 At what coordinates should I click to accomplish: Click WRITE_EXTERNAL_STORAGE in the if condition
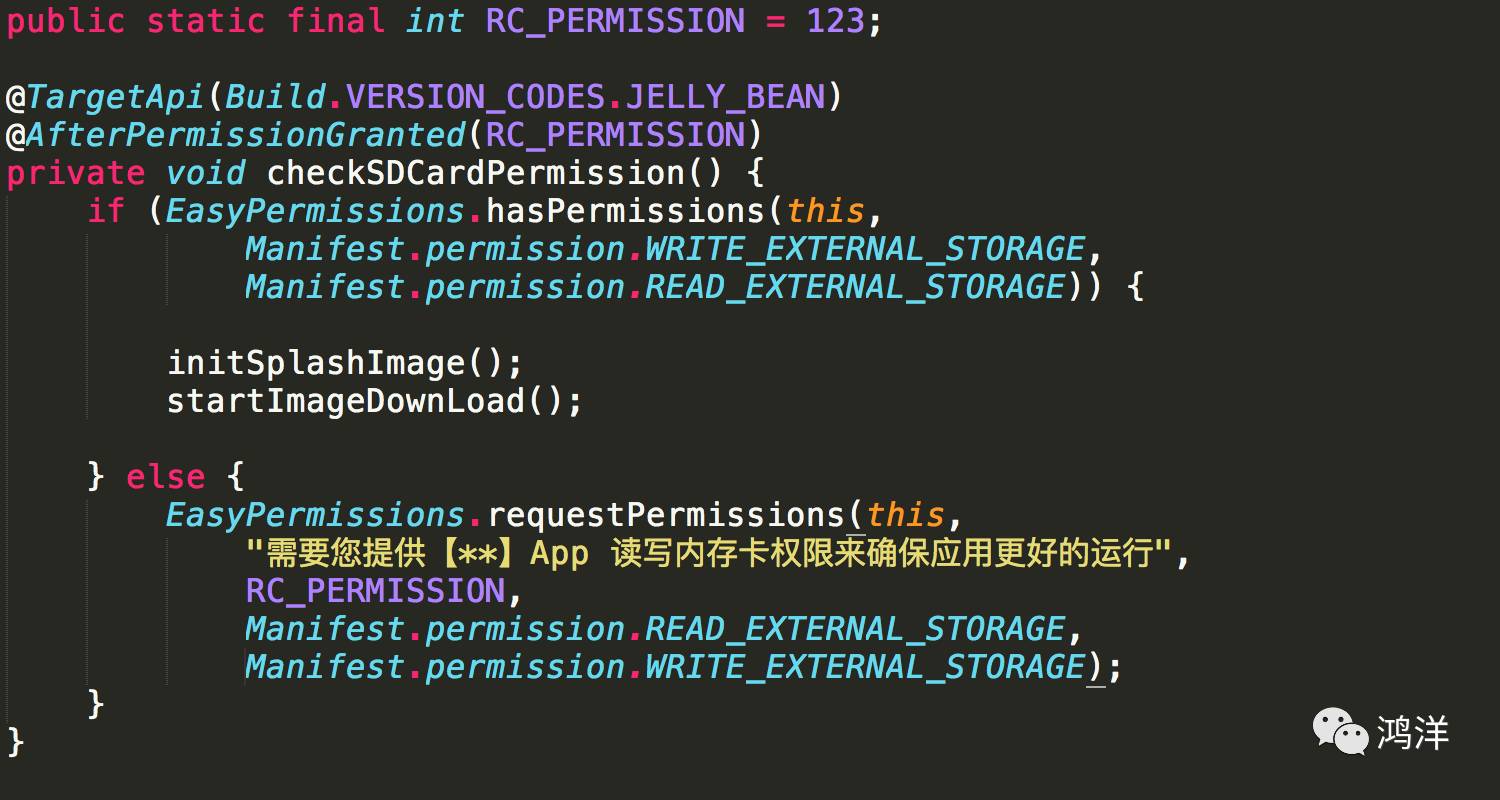865,249
